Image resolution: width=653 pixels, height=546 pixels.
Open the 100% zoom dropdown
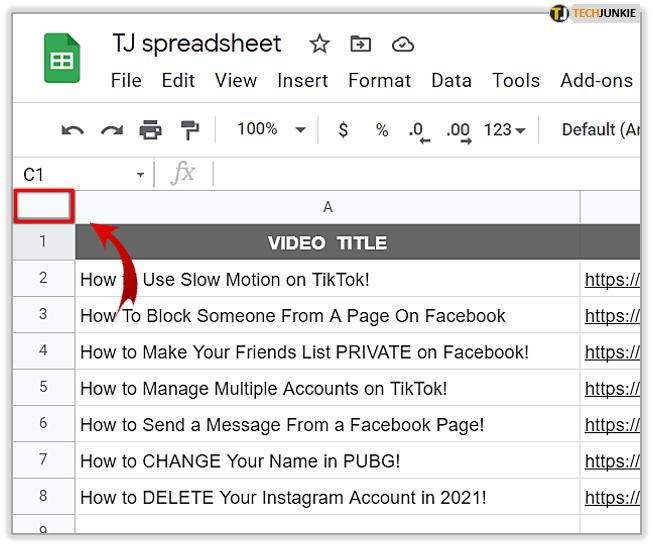(271, 129)
